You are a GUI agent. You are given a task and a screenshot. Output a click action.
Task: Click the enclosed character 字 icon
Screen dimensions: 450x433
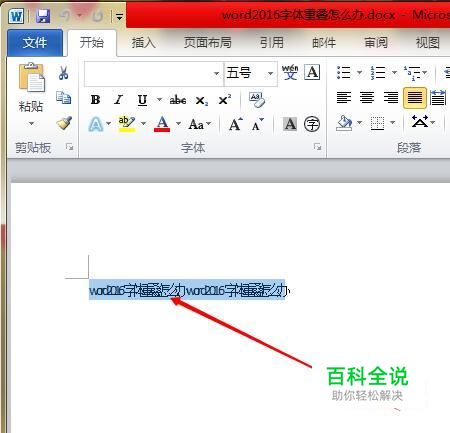312,124
